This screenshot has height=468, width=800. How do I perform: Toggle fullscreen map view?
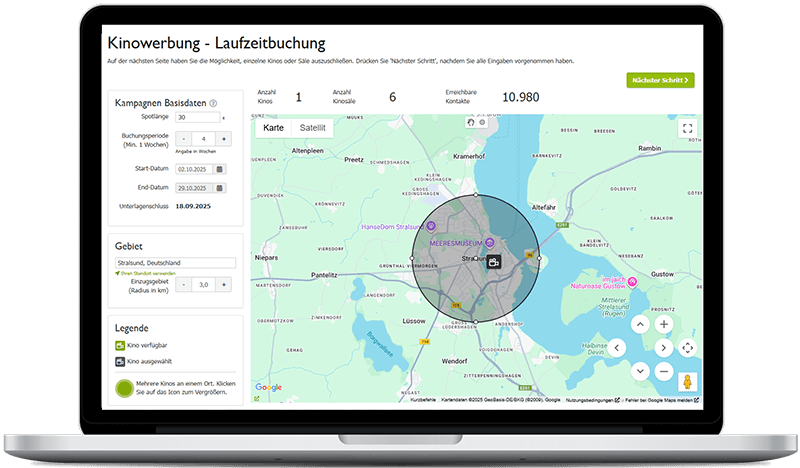[686, 128]
